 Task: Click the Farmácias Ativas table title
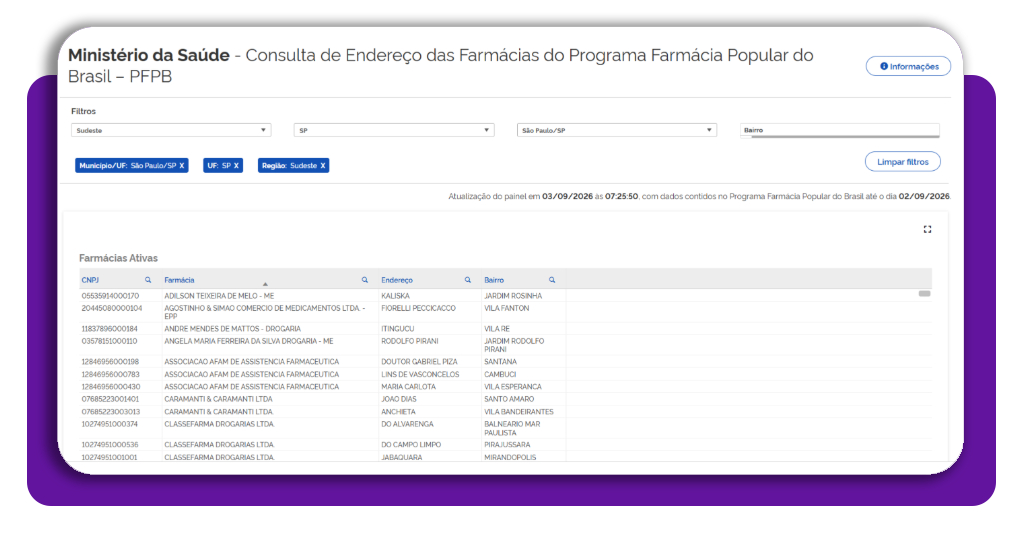pyautogui.click(x=118, y=259)
